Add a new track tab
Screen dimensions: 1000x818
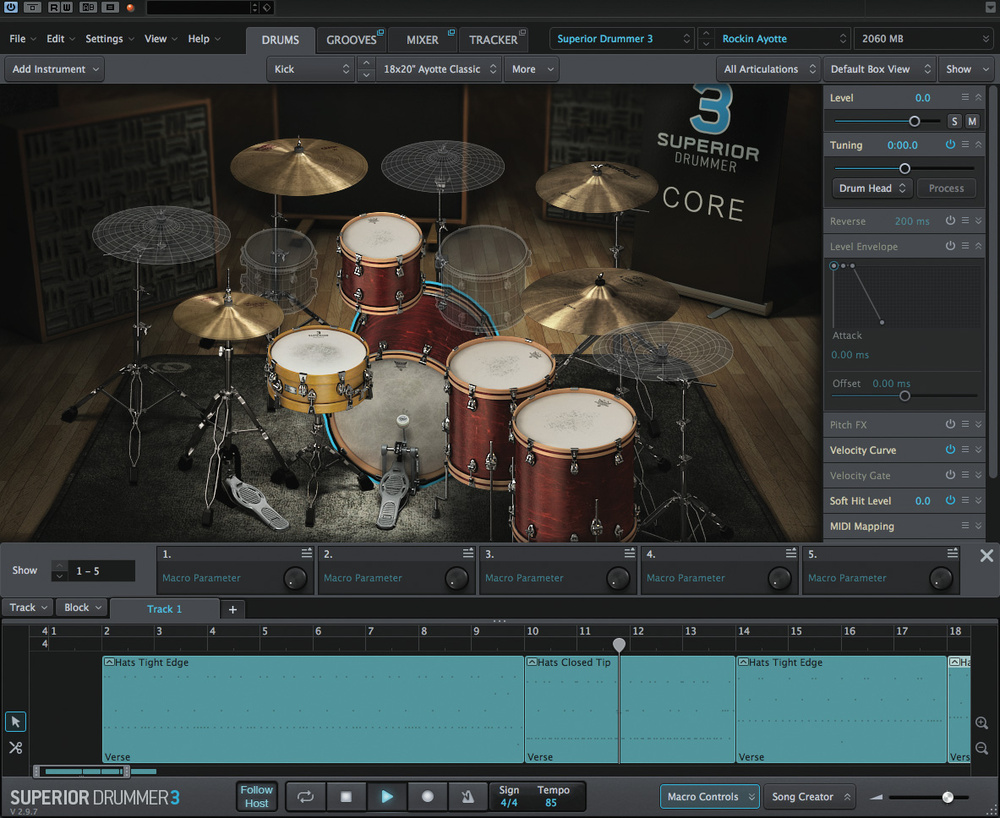point(232,609)
